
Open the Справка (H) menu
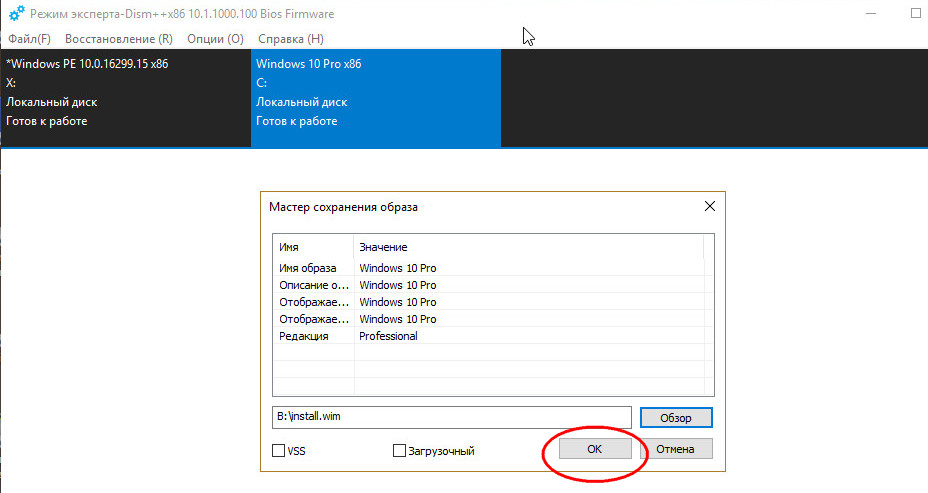[x=291, y=39]
